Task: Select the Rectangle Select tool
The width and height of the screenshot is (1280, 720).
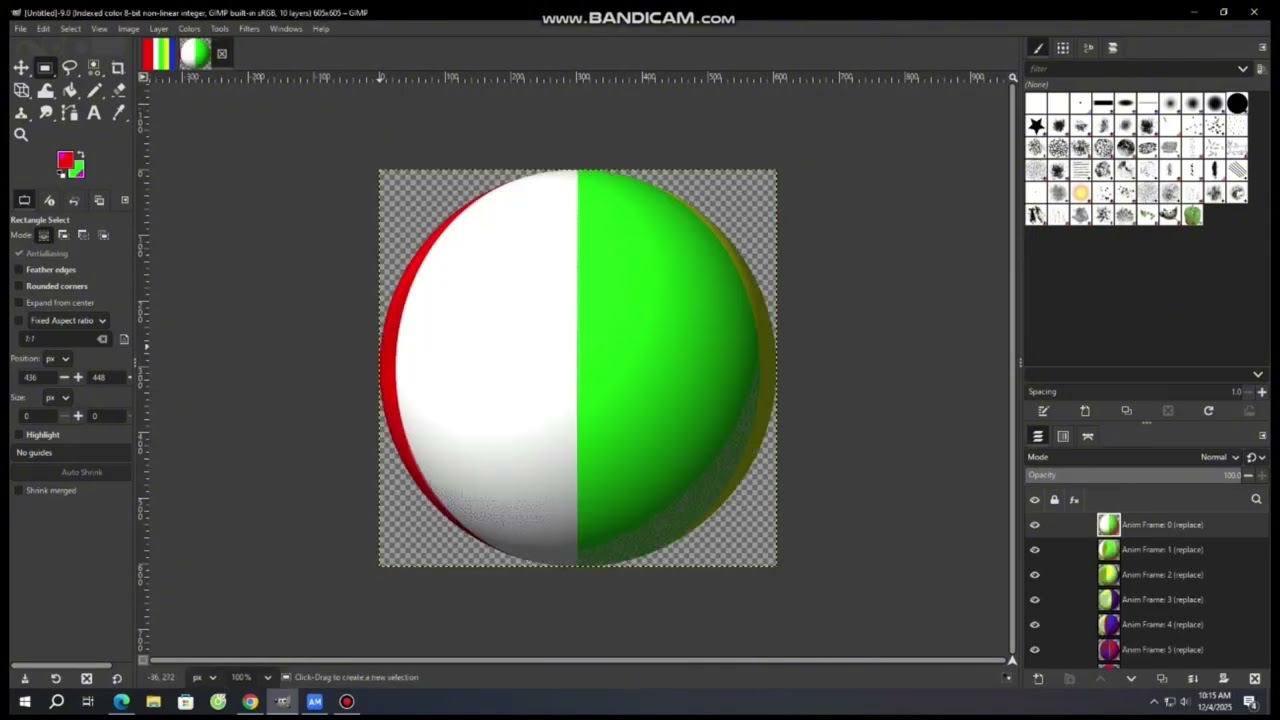Action: pyautogui.click(x=45, y=68)
